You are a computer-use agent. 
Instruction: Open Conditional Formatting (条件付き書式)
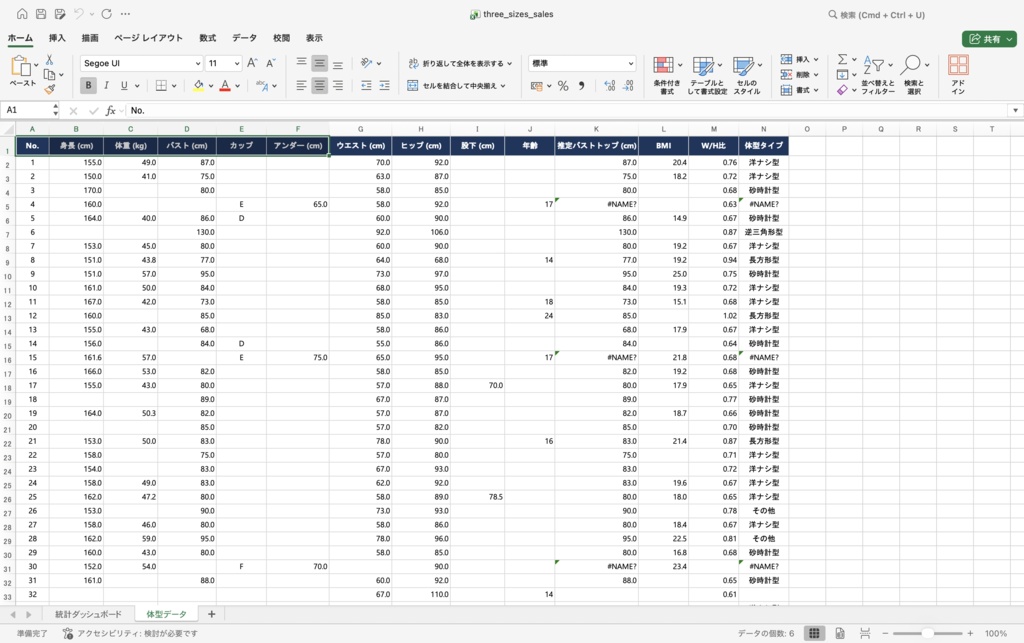pos(667,75)
